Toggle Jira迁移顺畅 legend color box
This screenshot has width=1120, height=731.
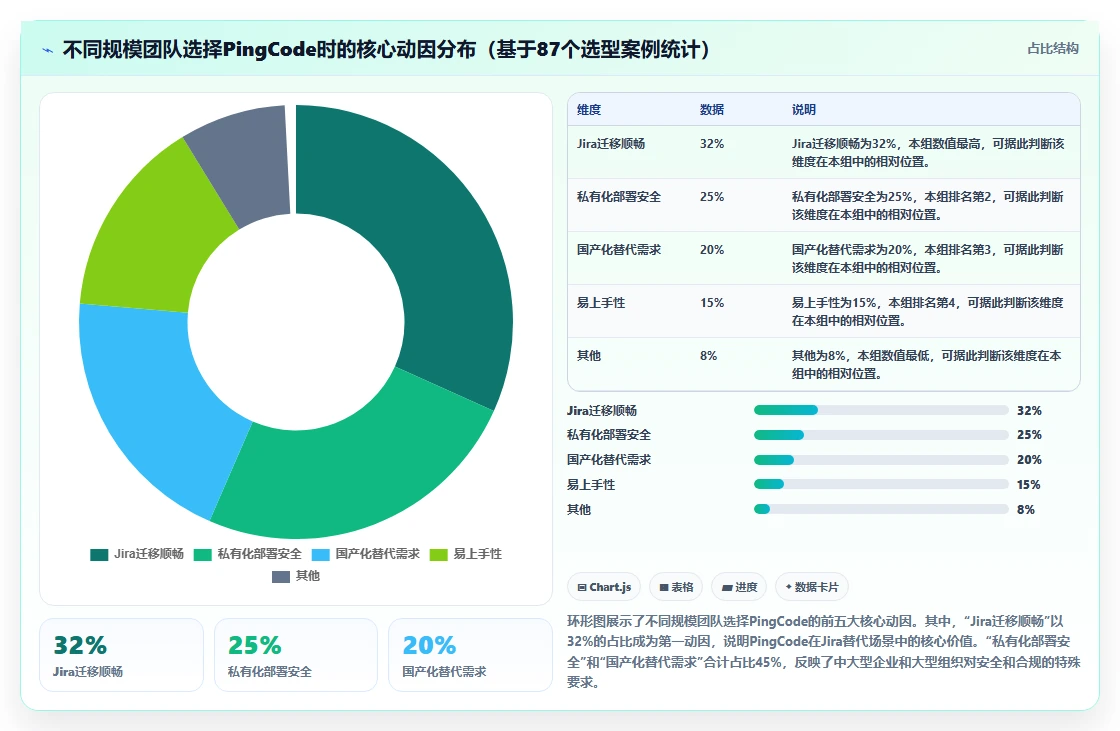99,555
